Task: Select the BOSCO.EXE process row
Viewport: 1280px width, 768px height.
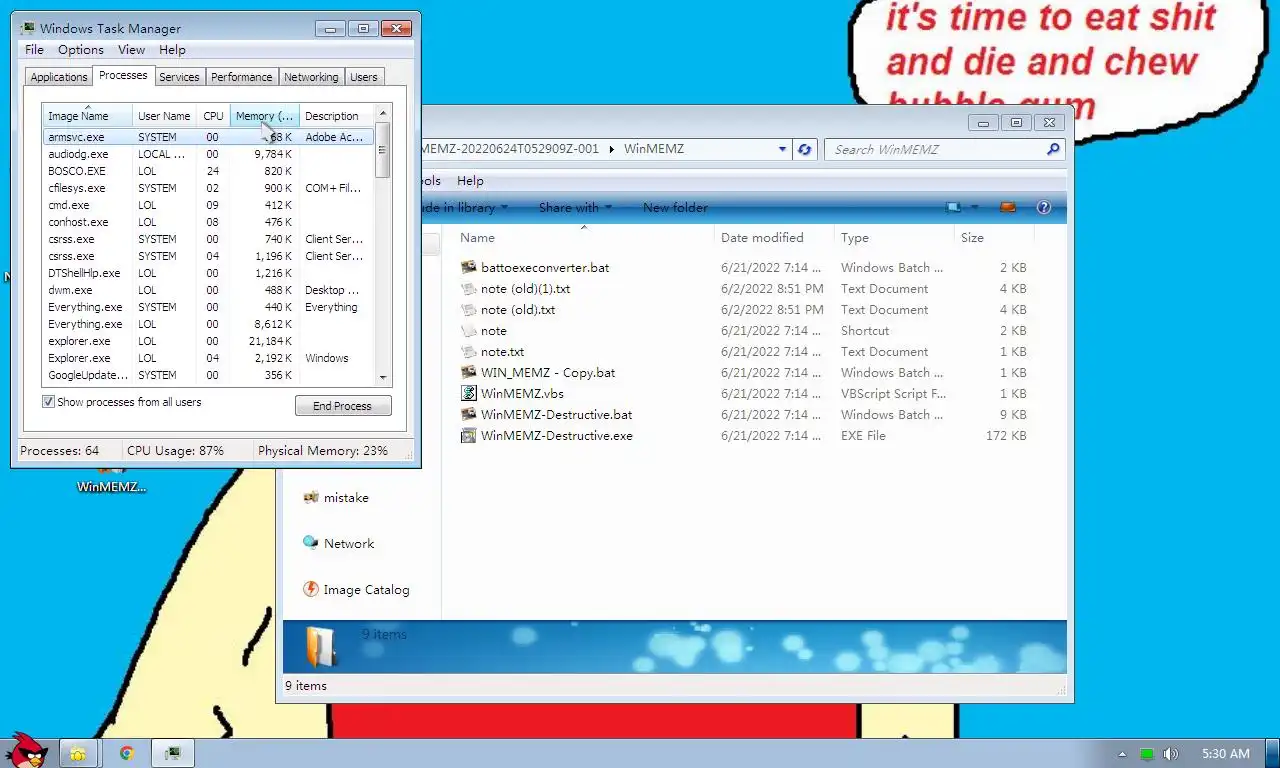Action: tap(208, 171)
